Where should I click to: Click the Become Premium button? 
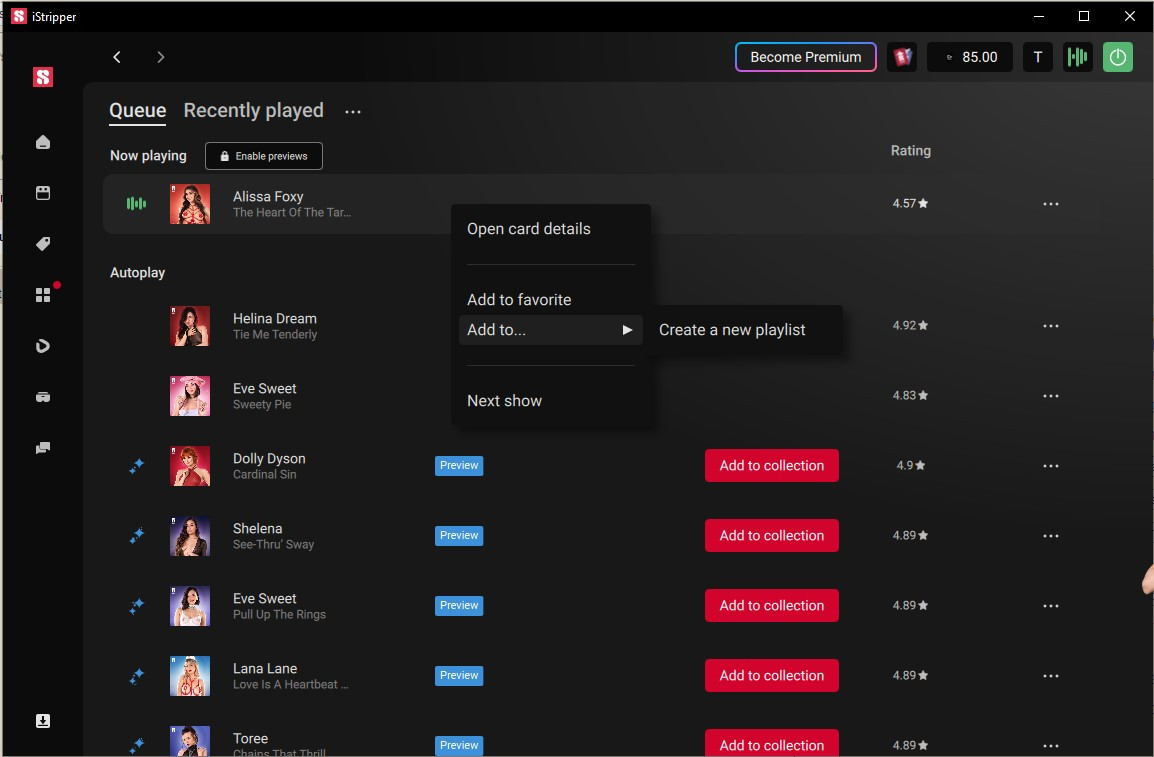click(805, 57)
